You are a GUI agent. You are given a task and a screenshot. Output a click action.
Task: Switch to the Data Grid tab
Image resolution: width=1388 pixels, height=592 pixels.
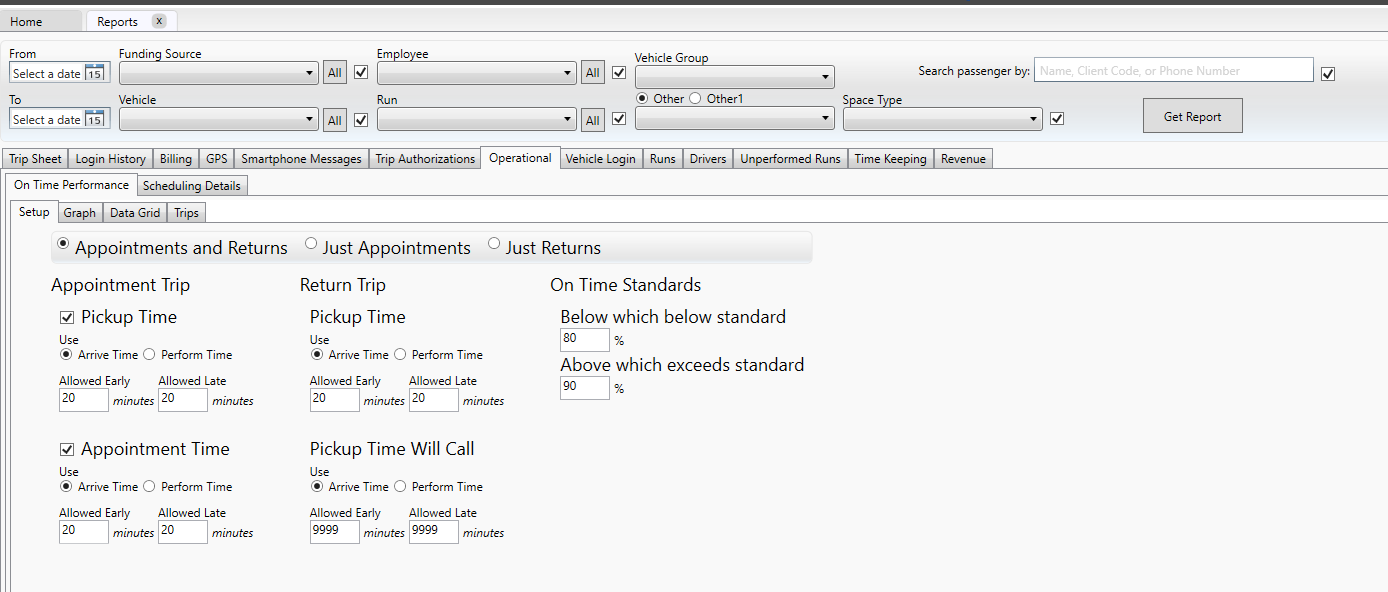tap(134, 212)
